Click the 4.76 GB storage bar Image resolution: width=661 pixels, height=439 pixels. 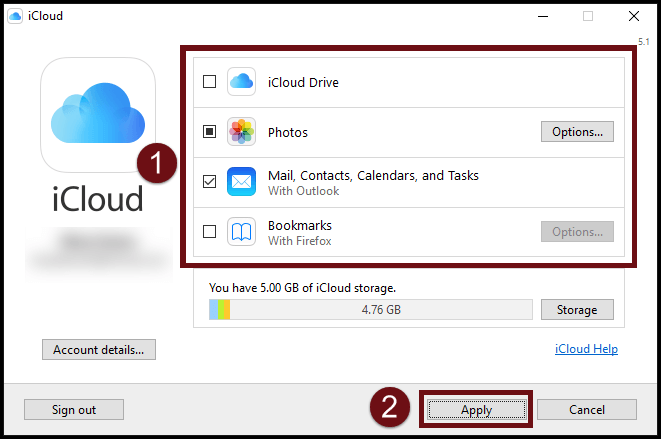point(371,310)
